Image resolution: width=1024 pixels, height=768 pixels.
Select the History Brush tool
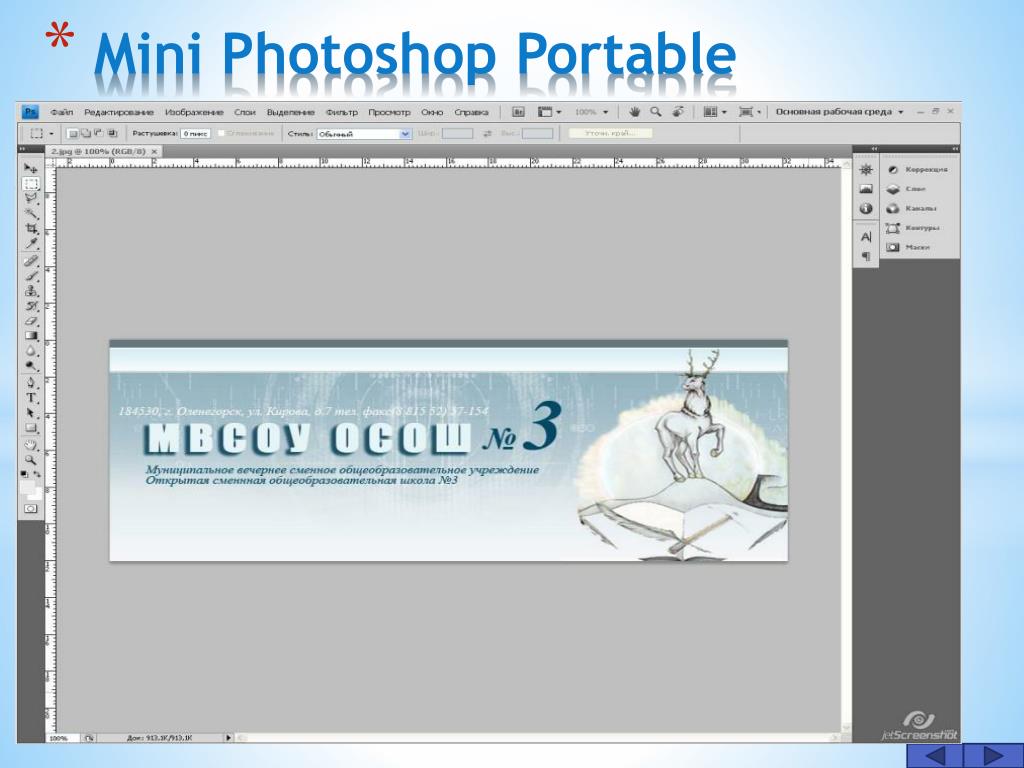click(31, 306)
